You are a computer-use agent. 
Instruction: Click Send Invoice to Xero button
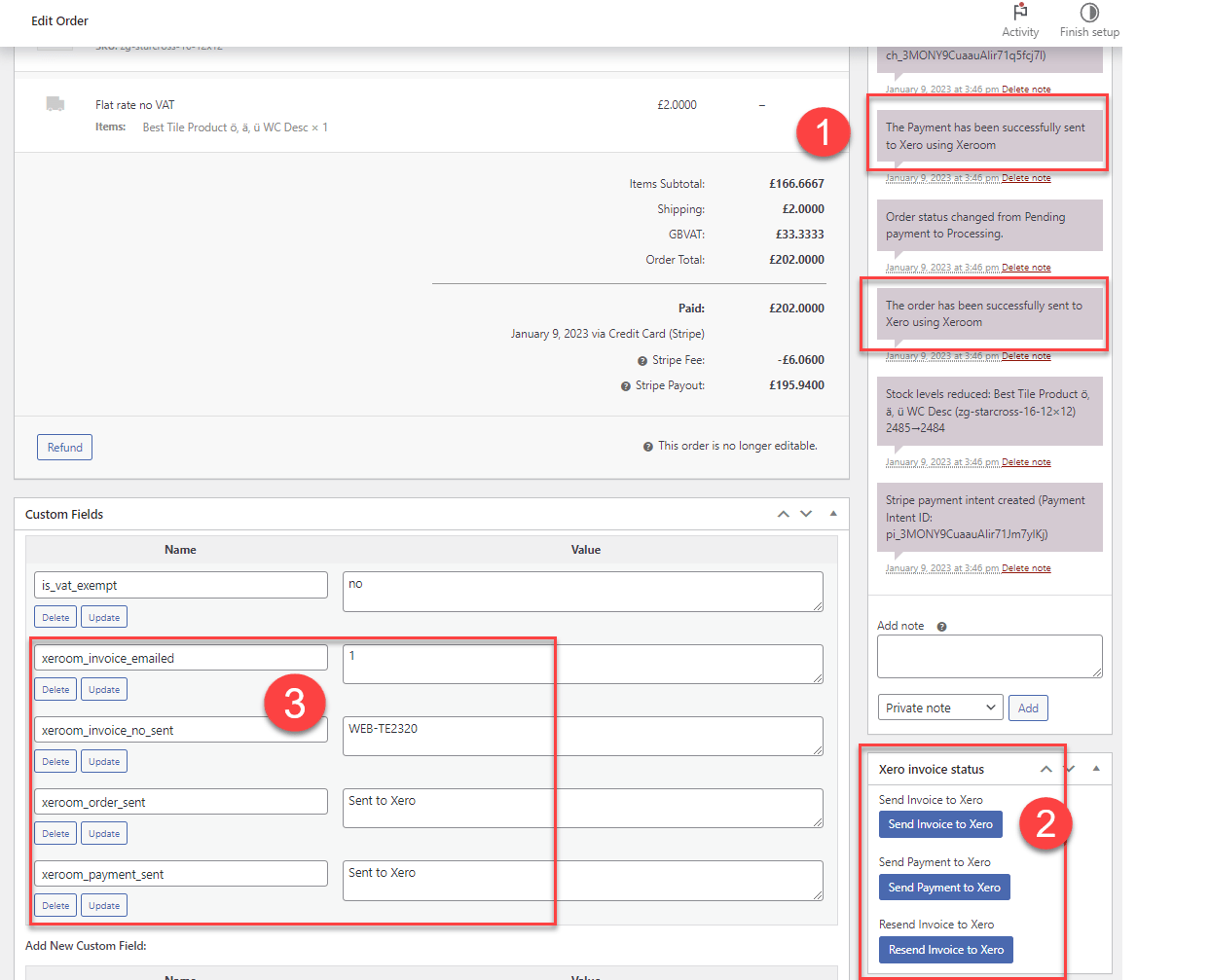click(x=939, y=824)
